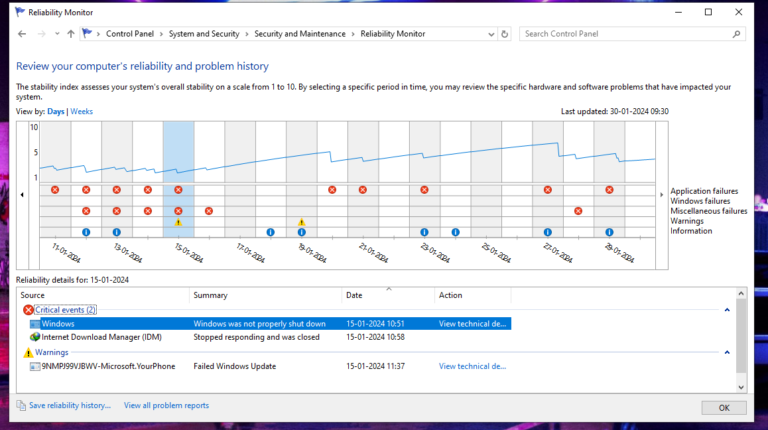Select miscellaneous failure icon on 13-01-2024

[x=117, y=211]
